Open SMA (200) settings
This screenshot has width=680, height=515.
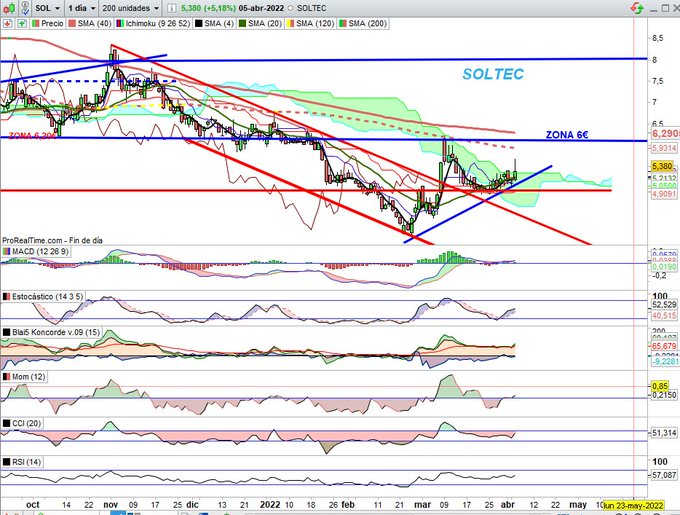363,23
